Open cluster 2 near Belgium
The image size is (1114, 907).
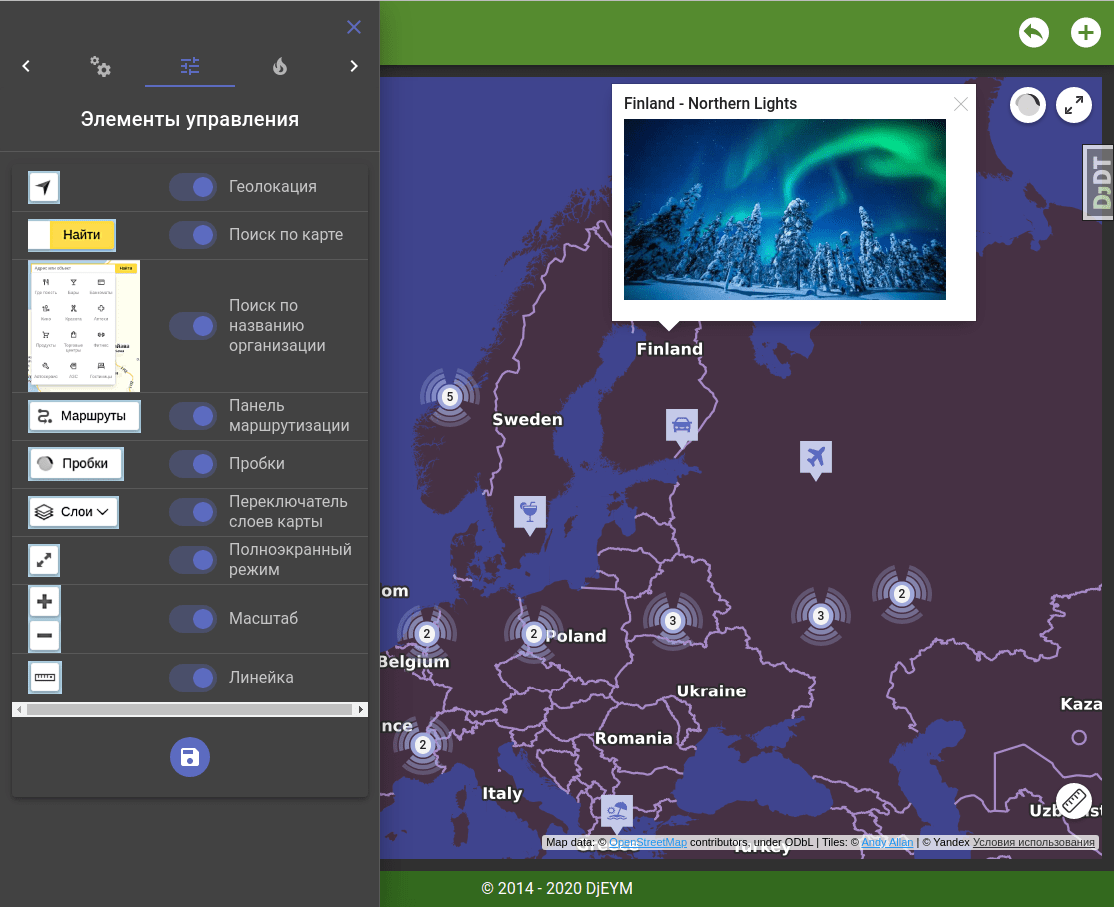coord(426,634)
